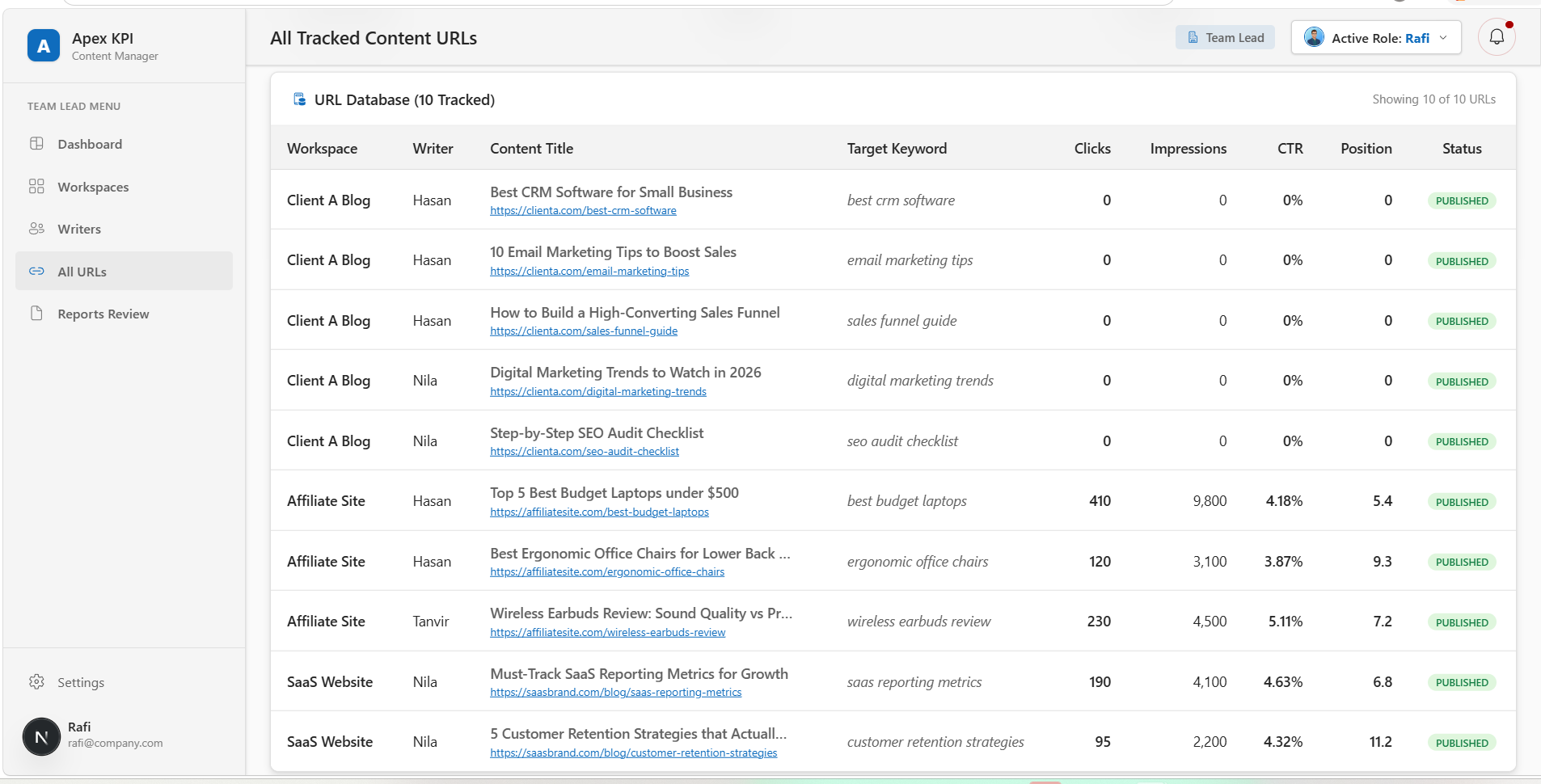
Task: Click the Workspace column header
Action: 322,149
